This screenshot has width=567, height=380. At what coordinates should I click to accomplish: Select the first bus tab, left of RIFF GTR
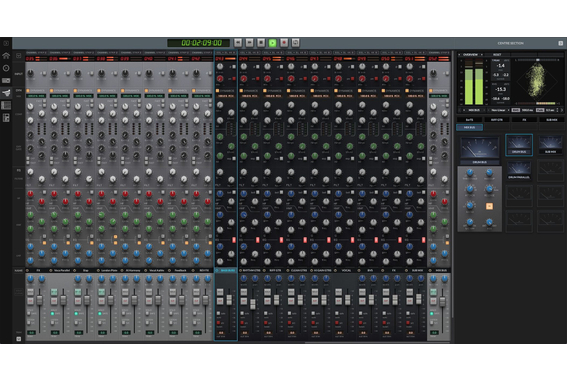pyautogui.click(x=469, y=119)
